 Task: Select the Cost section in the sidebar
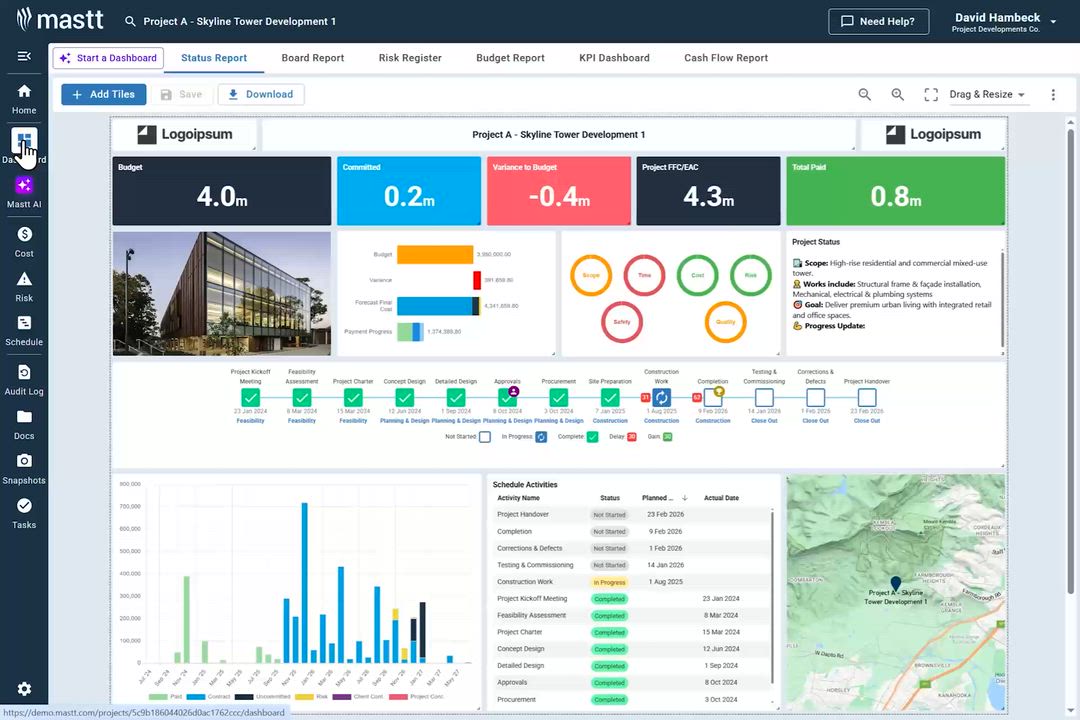coord(23,240)
